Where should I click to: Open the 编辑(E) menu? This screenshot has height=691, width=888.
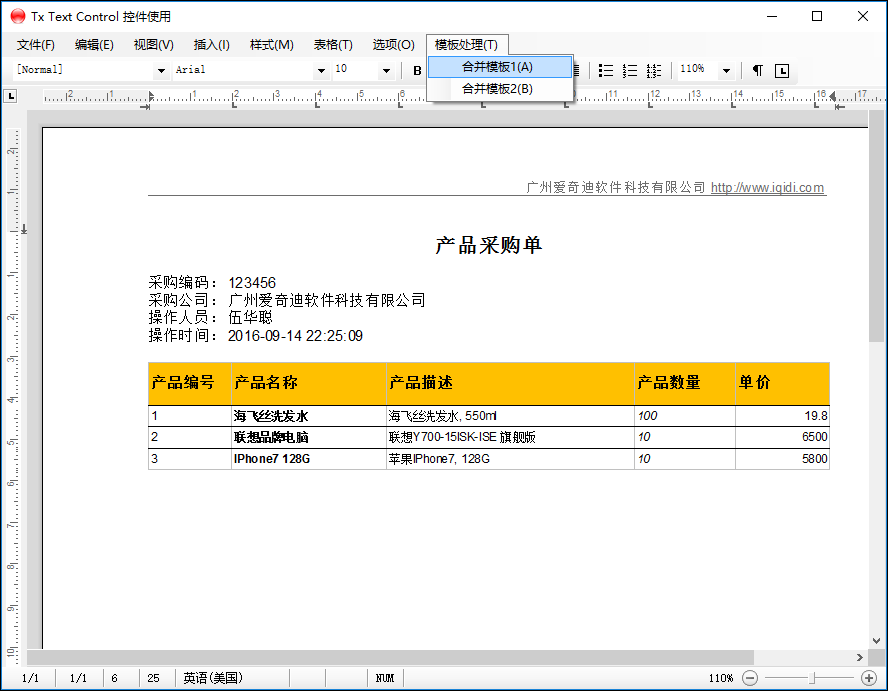coord(94,45)
